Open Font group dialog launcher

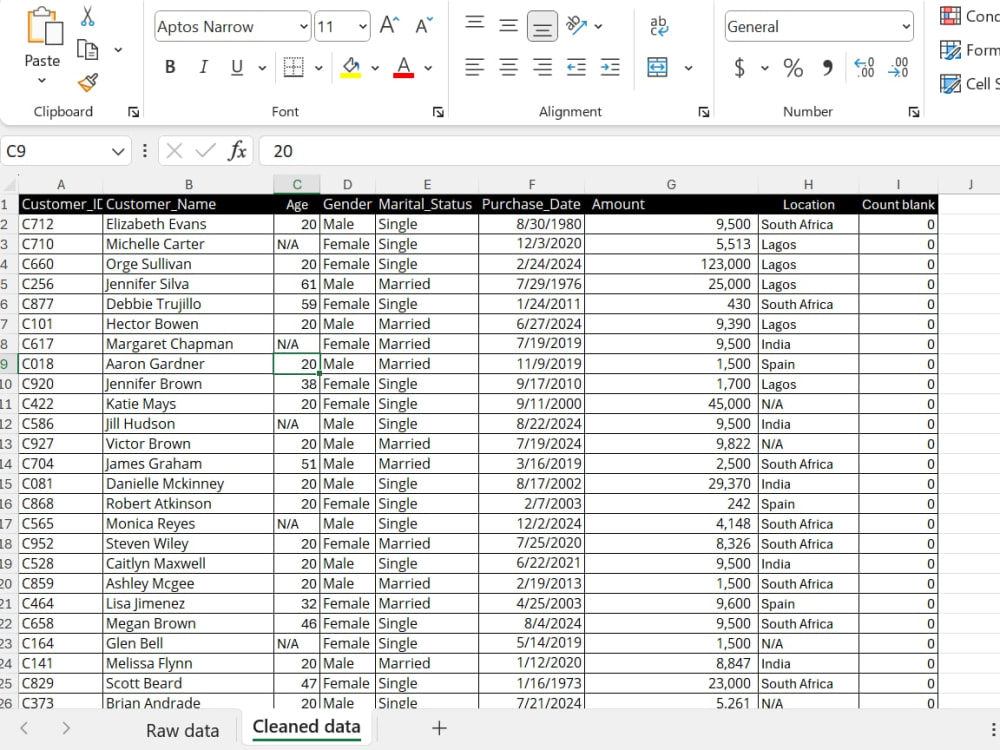[438, 112]
